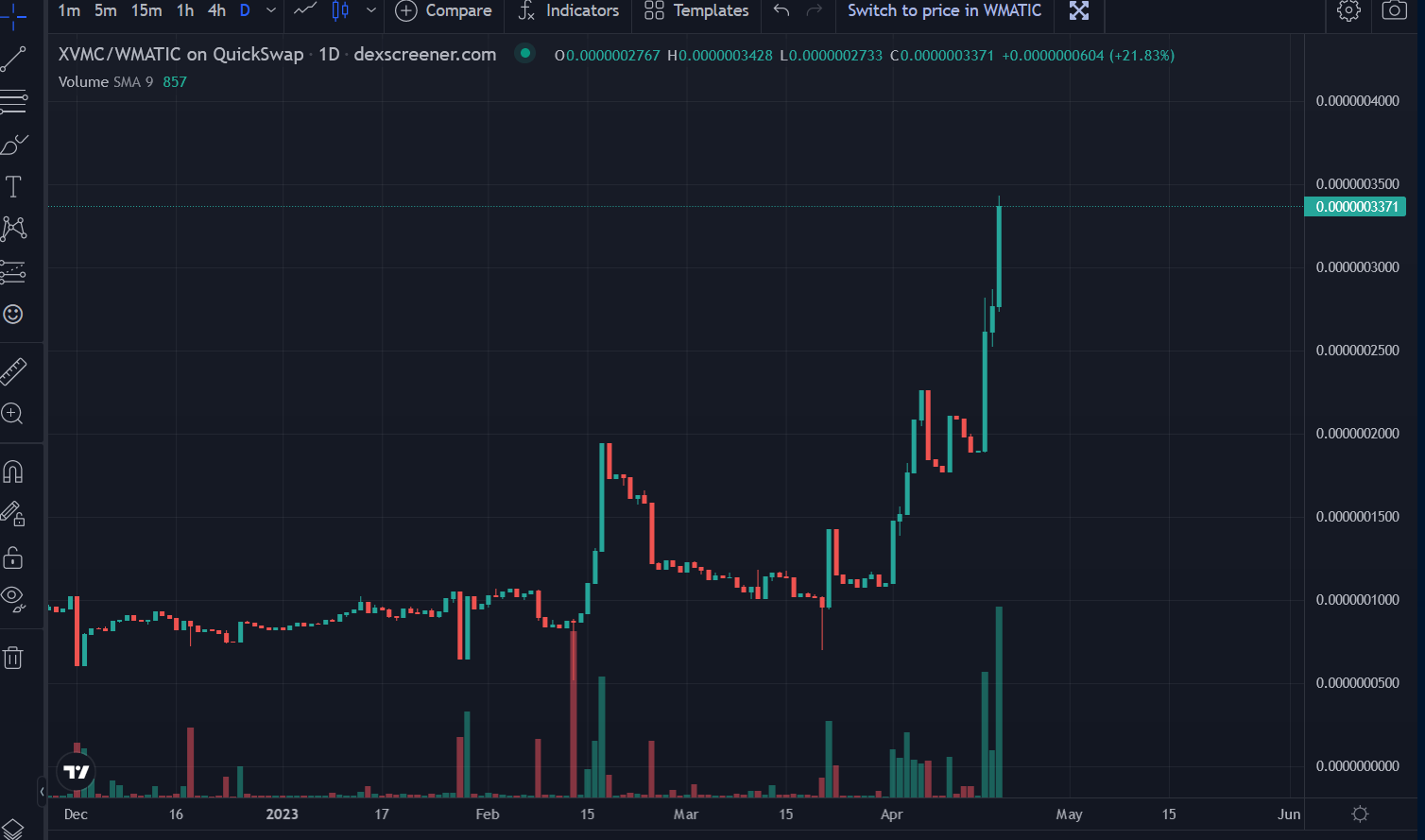
Task: Click the current price label 0.0000003371
Action: pos(1355,207)
